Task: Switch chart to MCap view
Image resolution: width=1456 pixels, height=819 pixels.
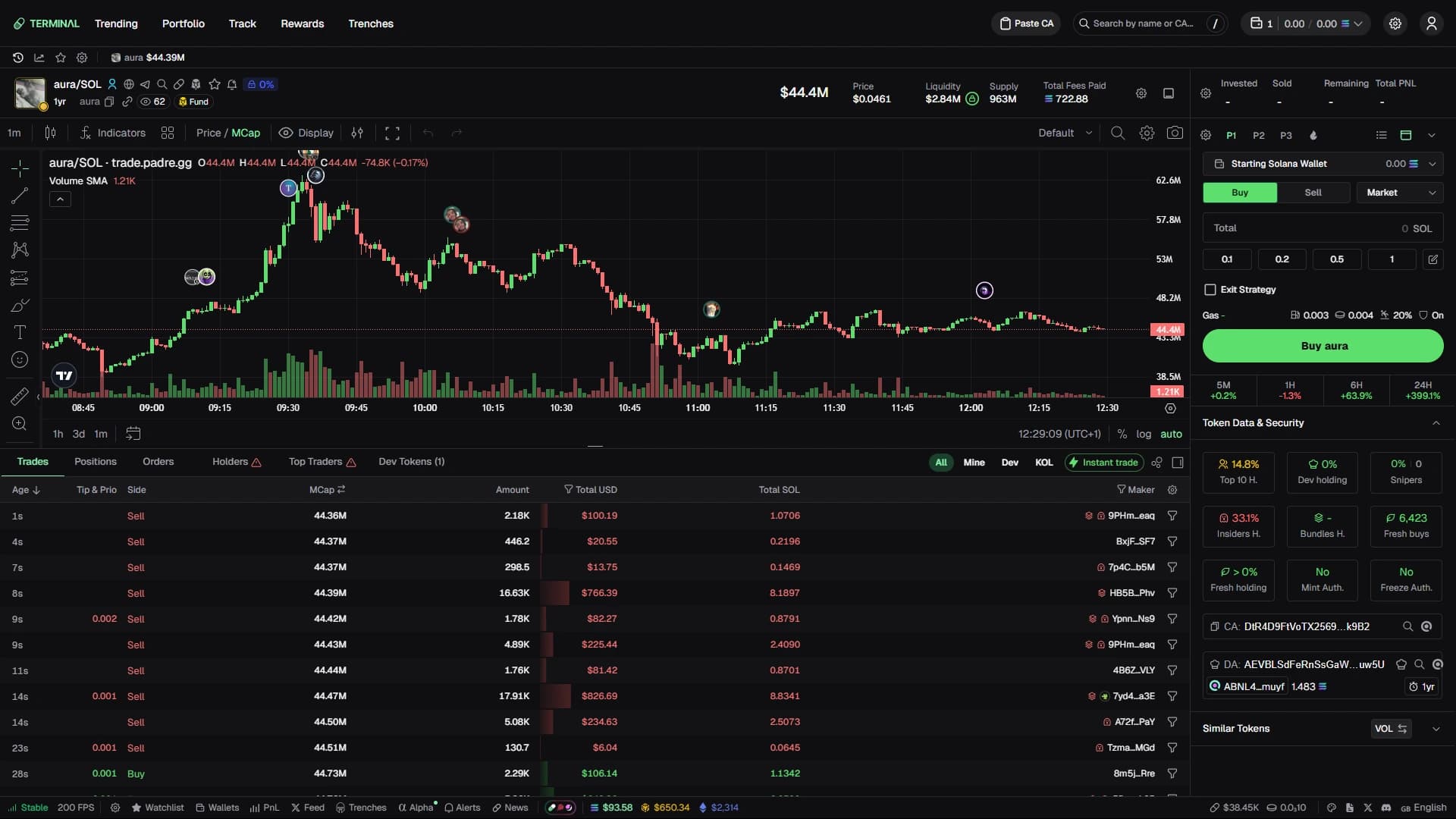Action: tap(246, 133)
